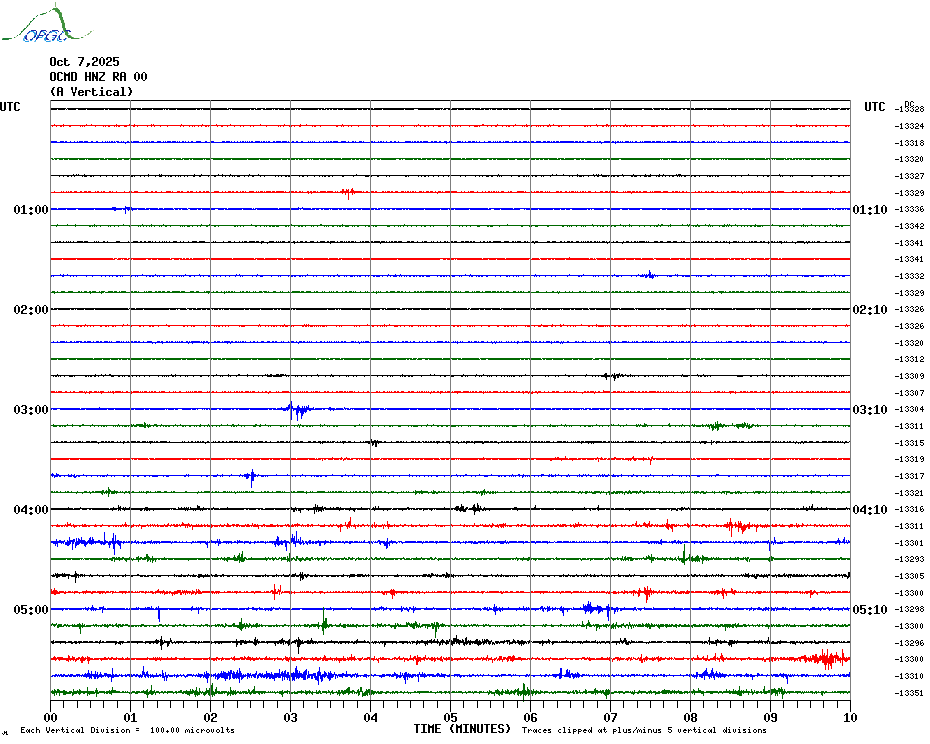The image size is (930, 744).
Task: Select the station label OCMD HNZ RA 00
Action: [98, 77]
